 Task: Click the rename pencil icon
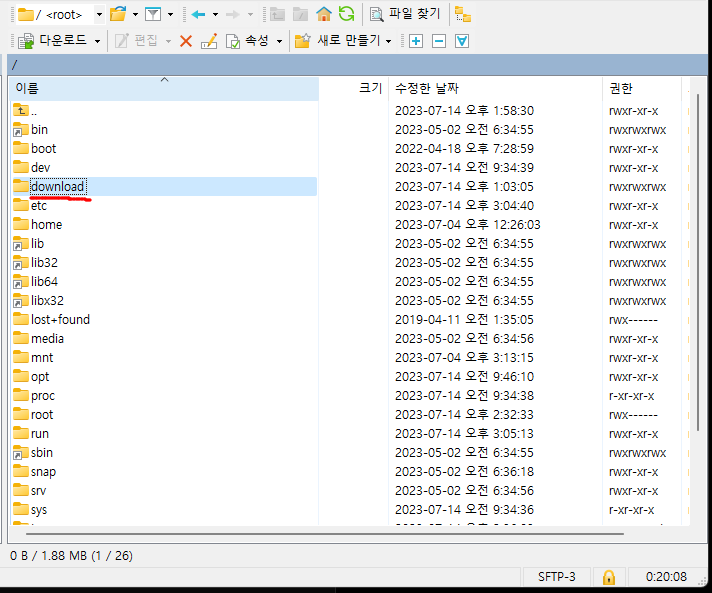(x=209, y=41)
